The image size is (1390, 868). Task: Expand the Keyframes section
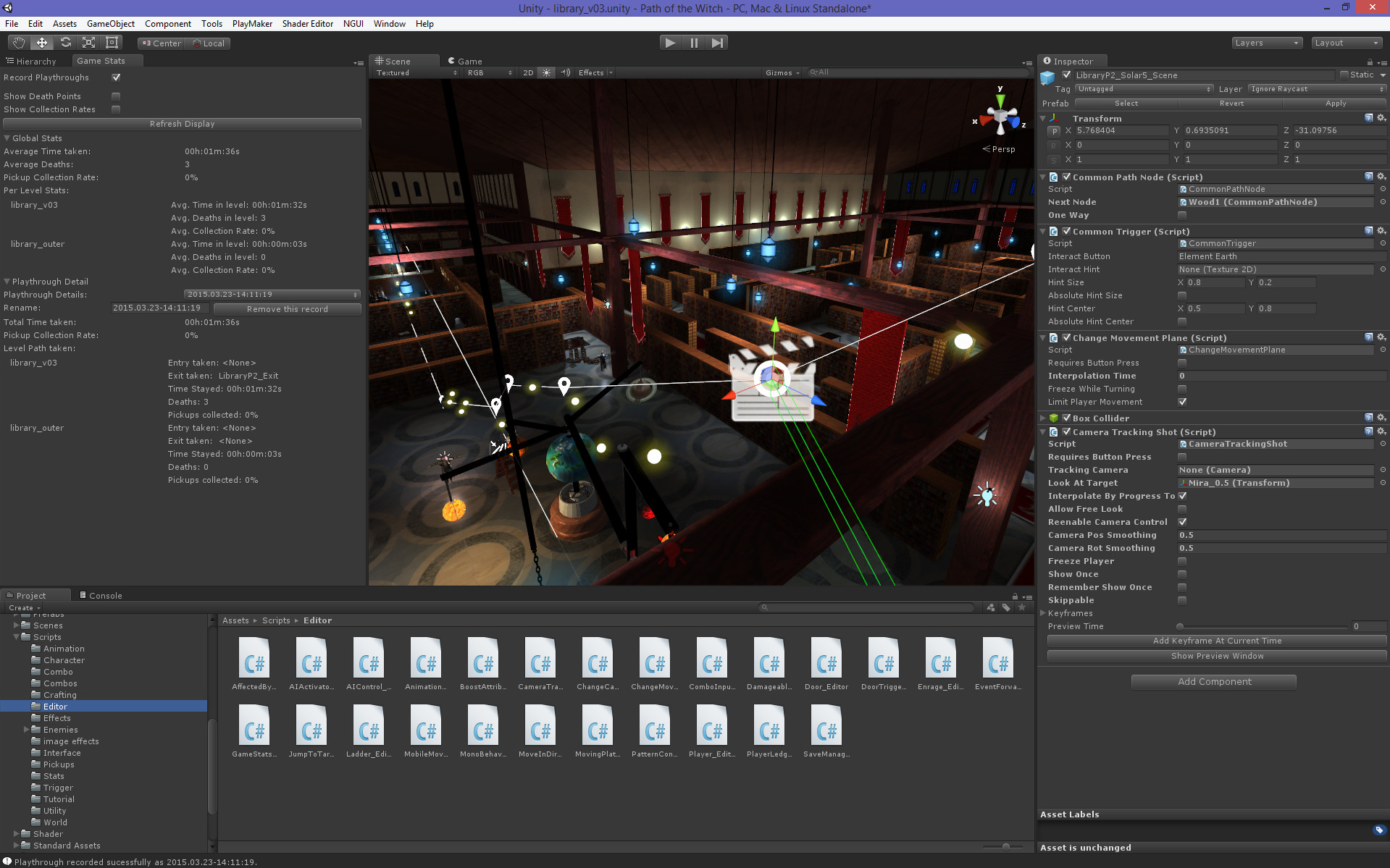point(1044,613)
